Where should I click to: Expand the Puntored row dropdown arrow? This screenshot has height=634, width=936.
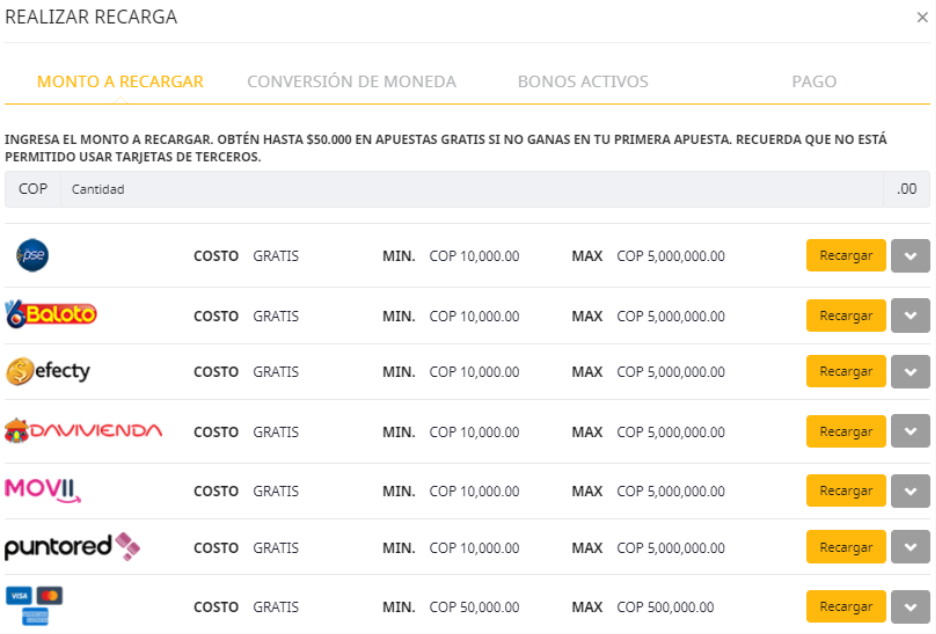(910, 547)
